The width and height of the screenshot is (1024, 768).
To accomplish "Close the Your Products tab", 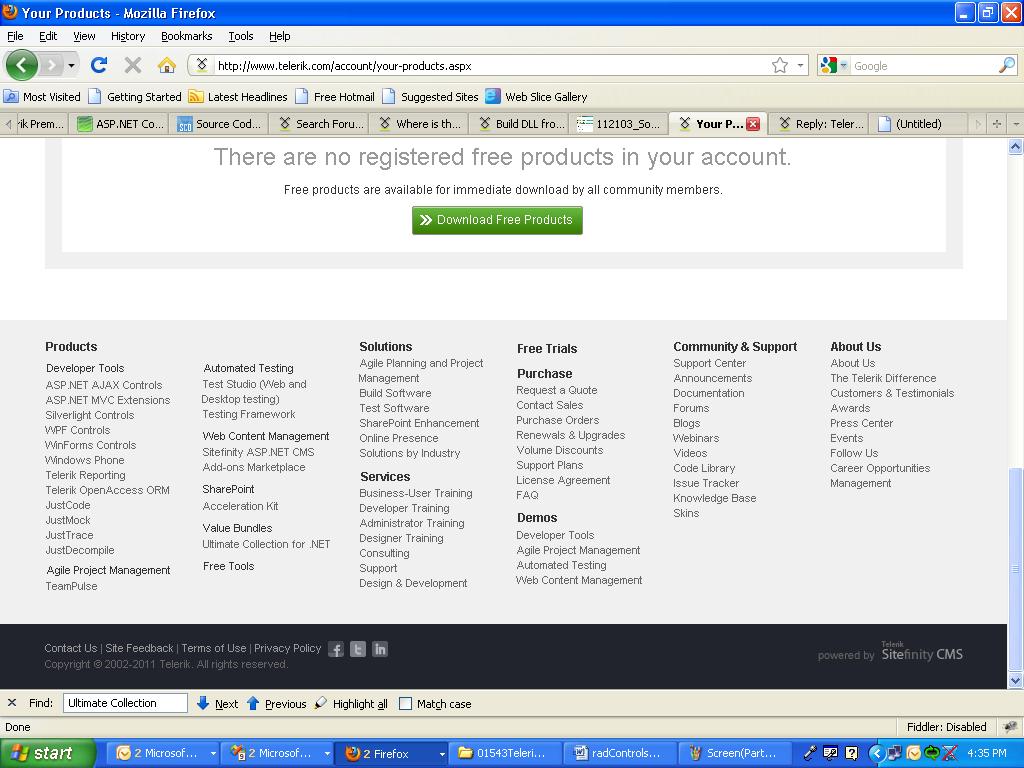I will pyautogui.click(x=753, y=124).
